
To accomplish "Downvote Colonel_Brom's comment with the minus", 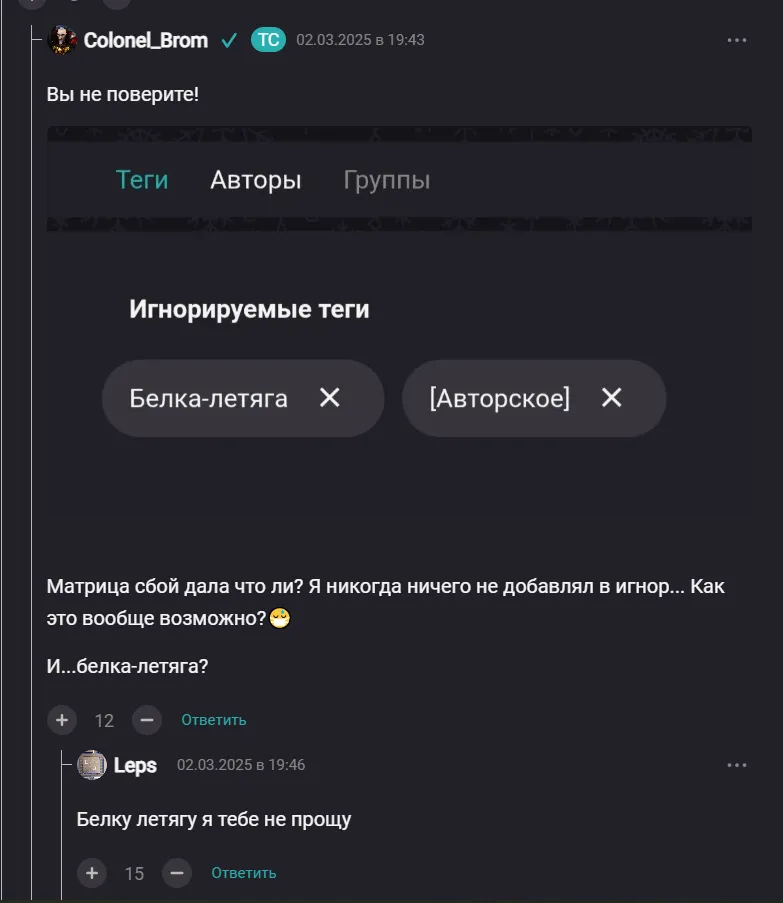I will point(146,719).
